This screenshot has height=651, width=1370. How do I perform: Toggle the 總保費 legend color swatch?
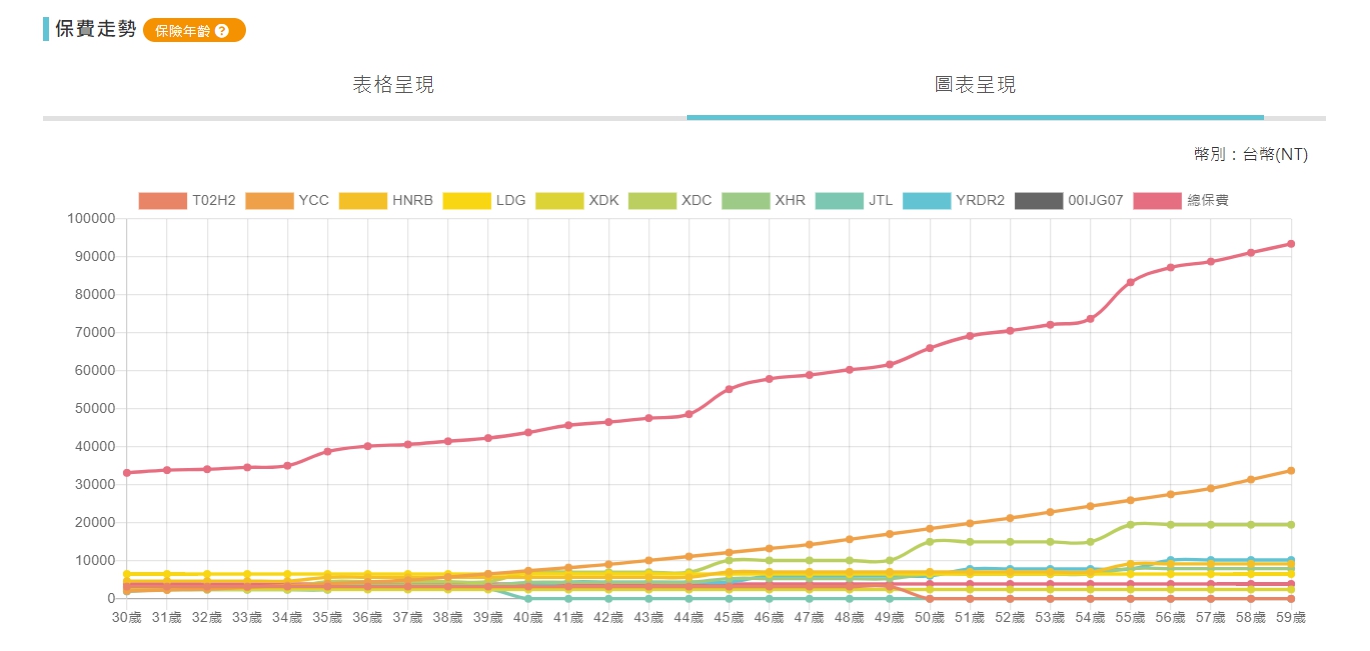pyautogui.click(x=1157, y=201)
